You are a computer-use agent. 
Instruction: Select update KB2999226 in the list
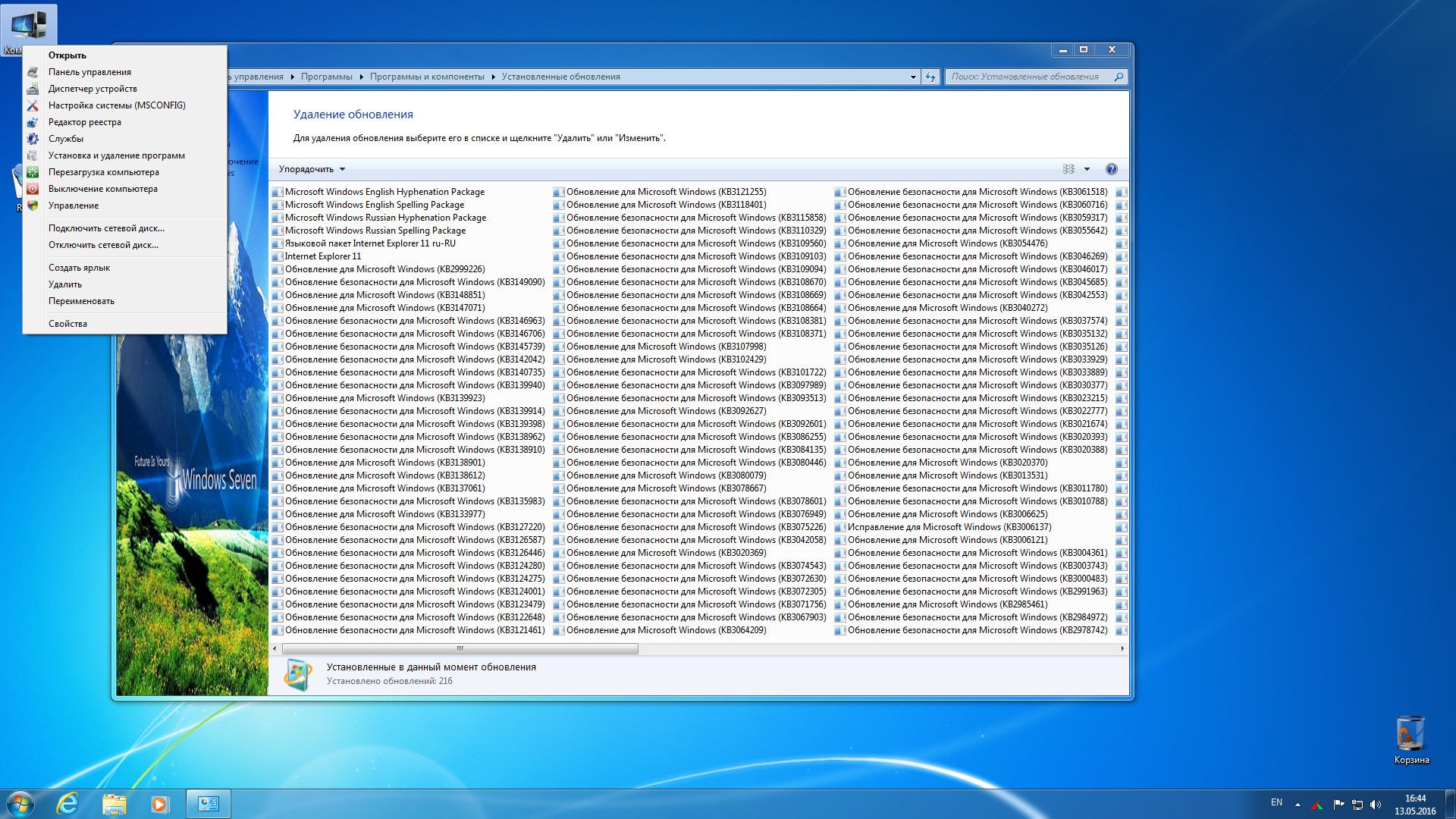click(x=378, y=269)
